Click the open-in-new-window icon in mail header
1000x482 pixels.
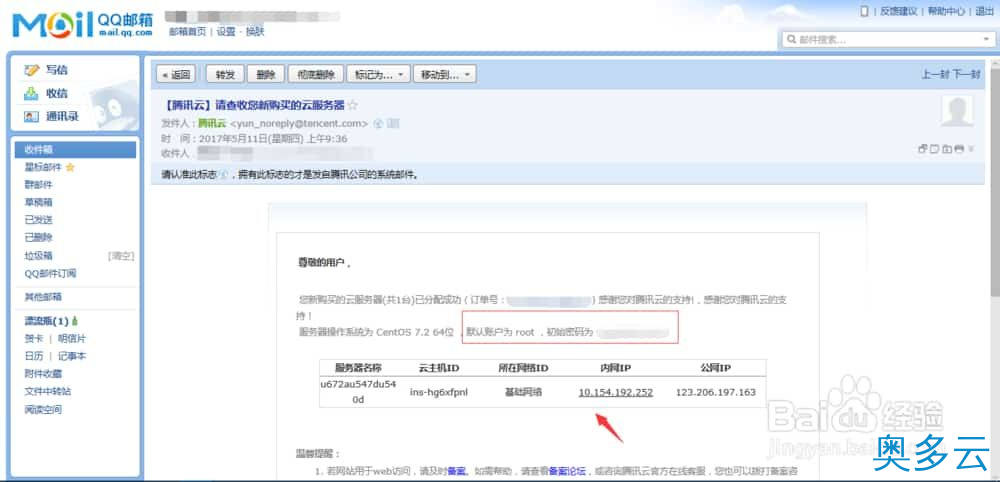[922, 149]
